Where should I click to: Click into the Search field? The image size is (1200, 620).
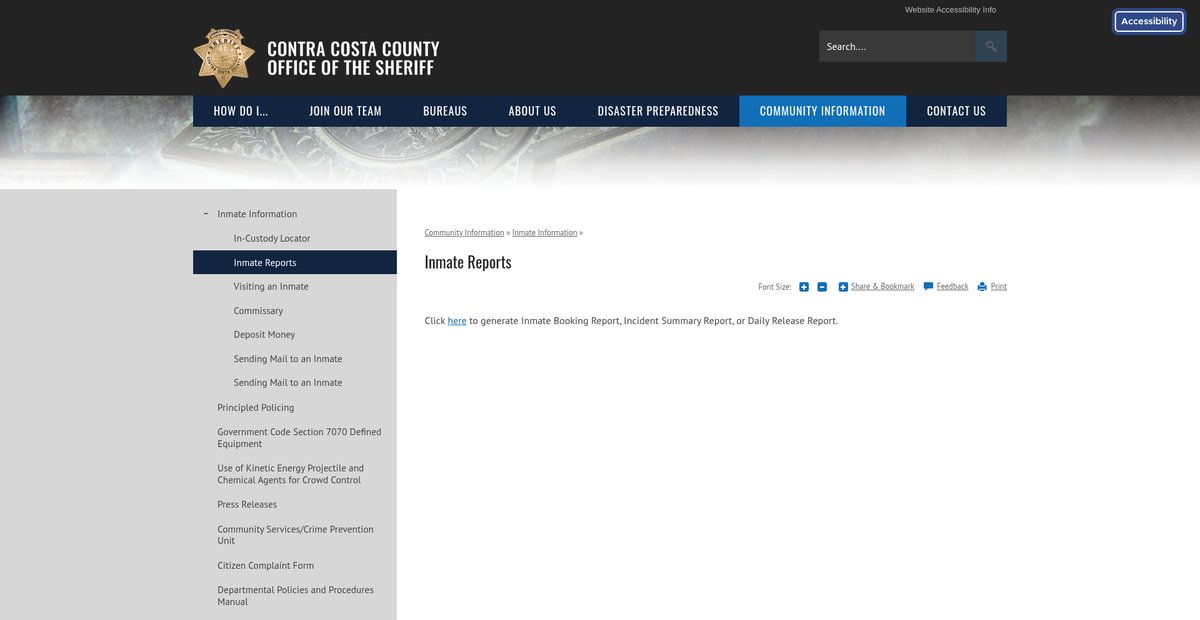[x=897, y=46]
